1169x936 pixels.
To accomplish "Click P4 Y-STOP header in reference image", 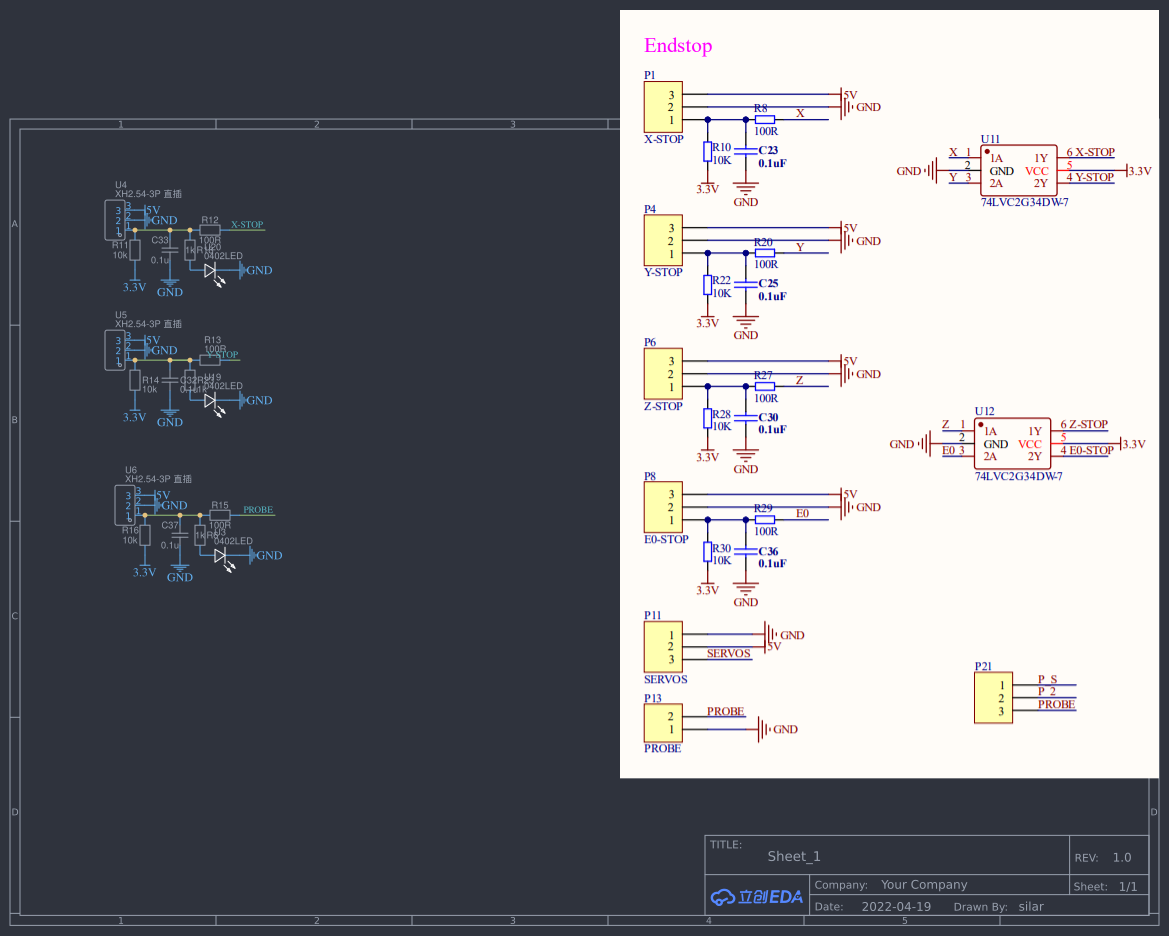I will [x=663, y=240].
